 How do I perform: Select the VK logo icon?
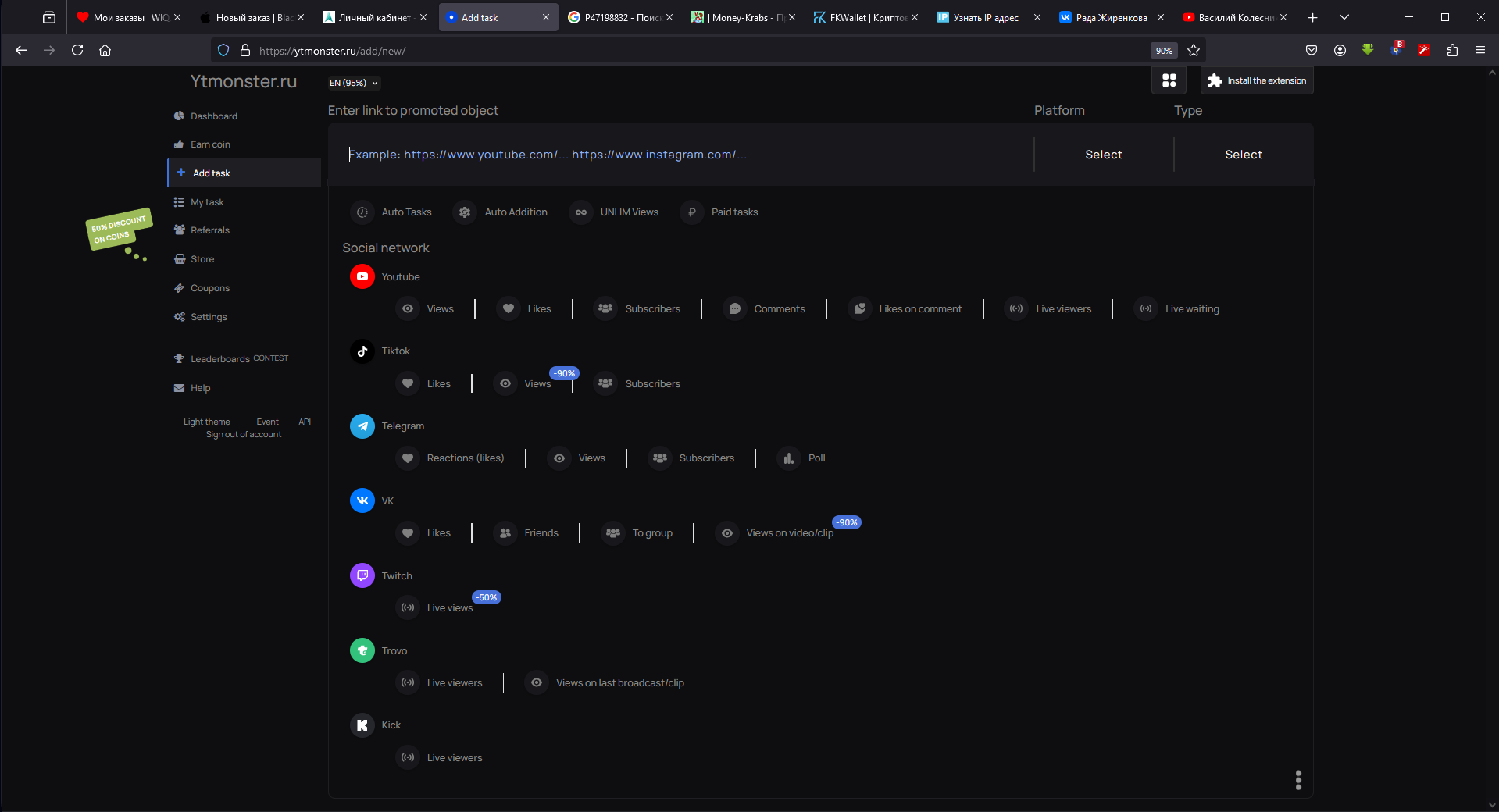tap(362, 500)
